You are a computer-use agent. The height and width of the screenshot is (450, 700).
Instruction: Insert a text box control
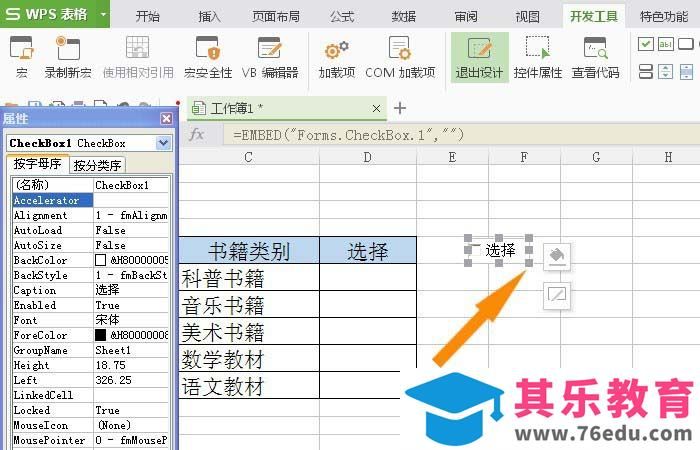666,44
